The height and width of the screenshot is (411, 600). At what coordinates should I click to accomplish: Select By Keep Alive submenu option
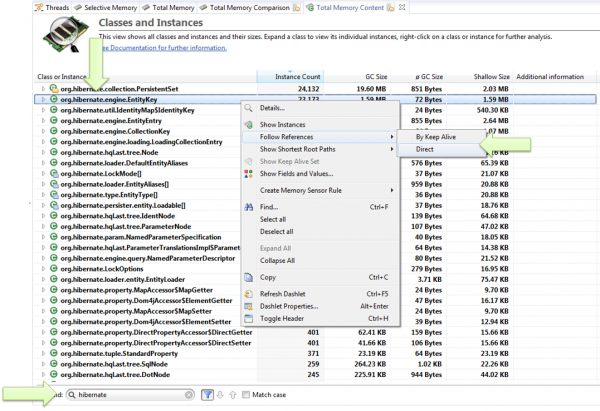pyautogui.click(x=442, y=137)
